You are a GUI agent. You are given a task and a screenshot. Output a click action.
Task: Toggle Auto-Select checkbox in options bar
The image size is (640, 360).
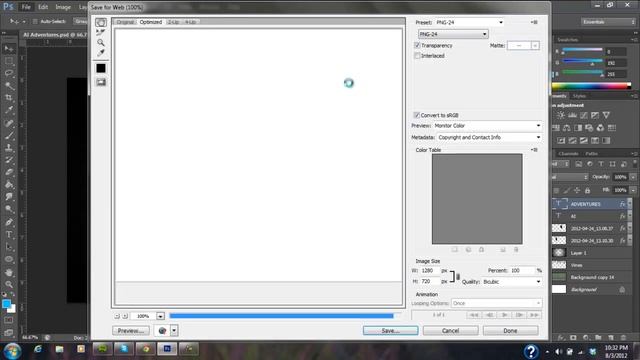click(x=35, y=21)
